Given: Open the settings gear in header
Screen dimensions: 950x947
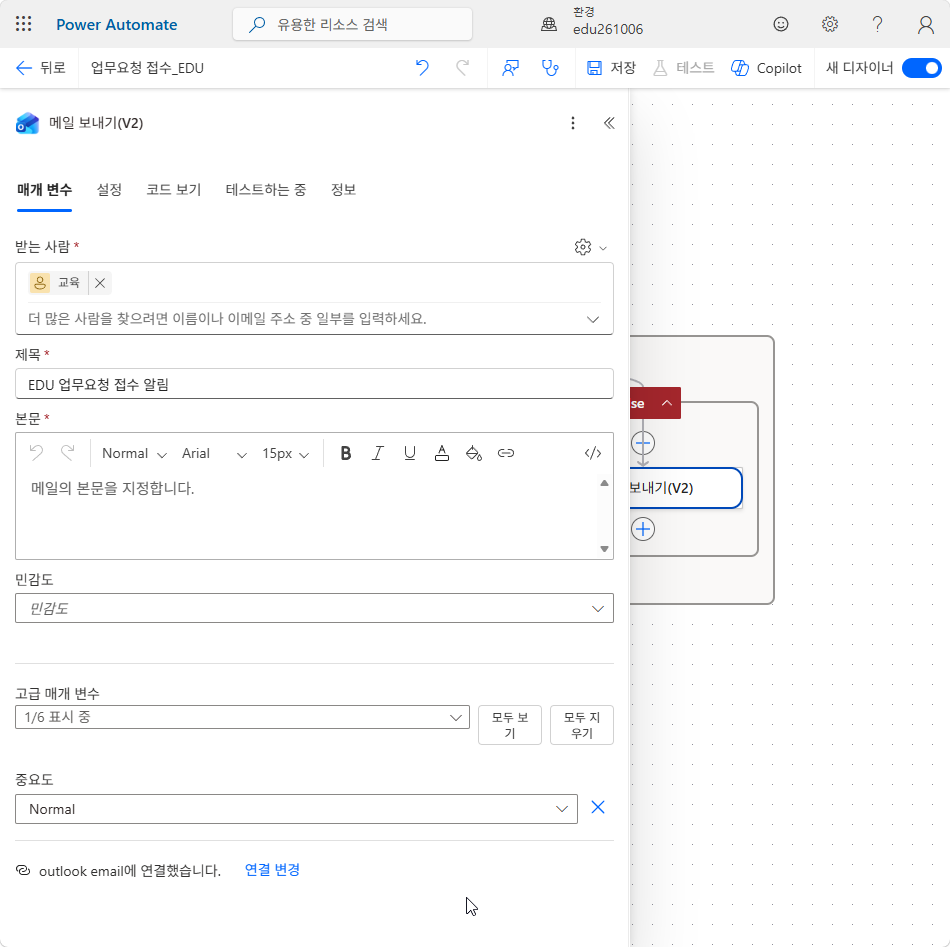Looking at the screenshot, I should (x=829, y=24).
